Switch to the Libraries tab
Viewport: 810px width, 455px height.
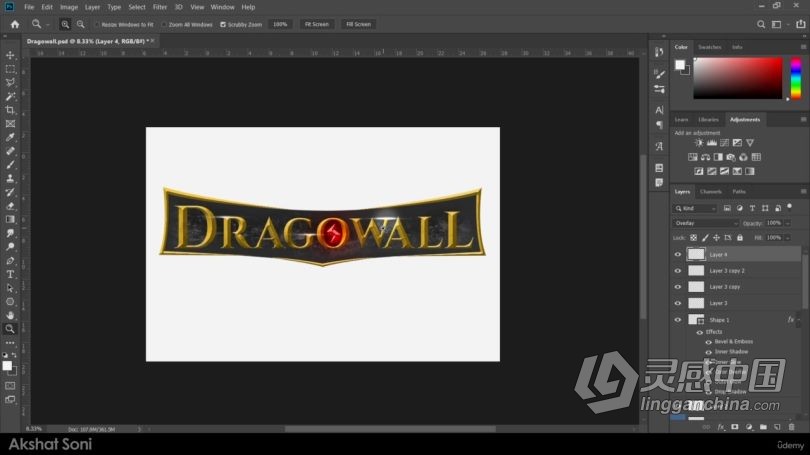(708, 119)
